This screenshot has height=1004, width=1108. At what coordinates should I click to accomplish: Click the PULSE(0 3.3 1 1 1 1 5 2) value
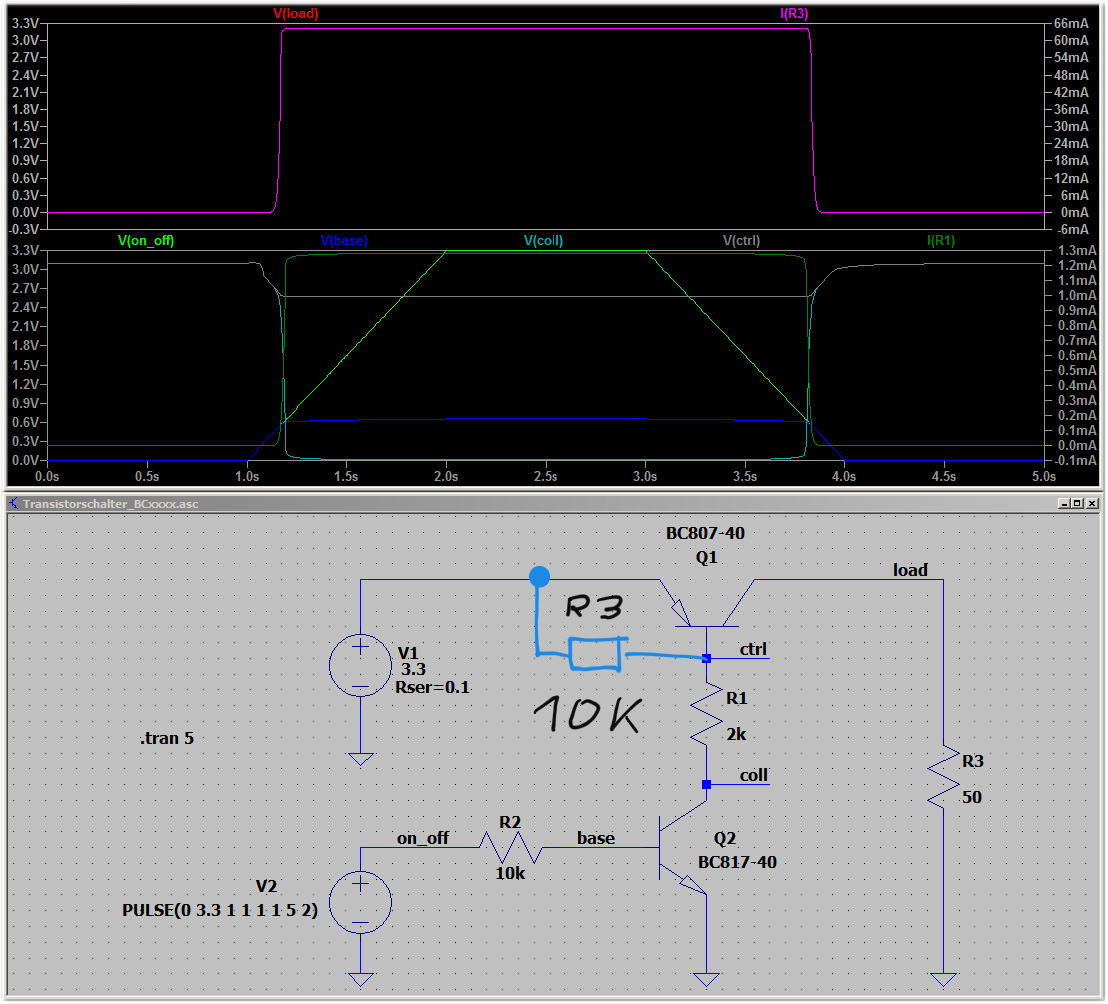click(x=220, y=910)
